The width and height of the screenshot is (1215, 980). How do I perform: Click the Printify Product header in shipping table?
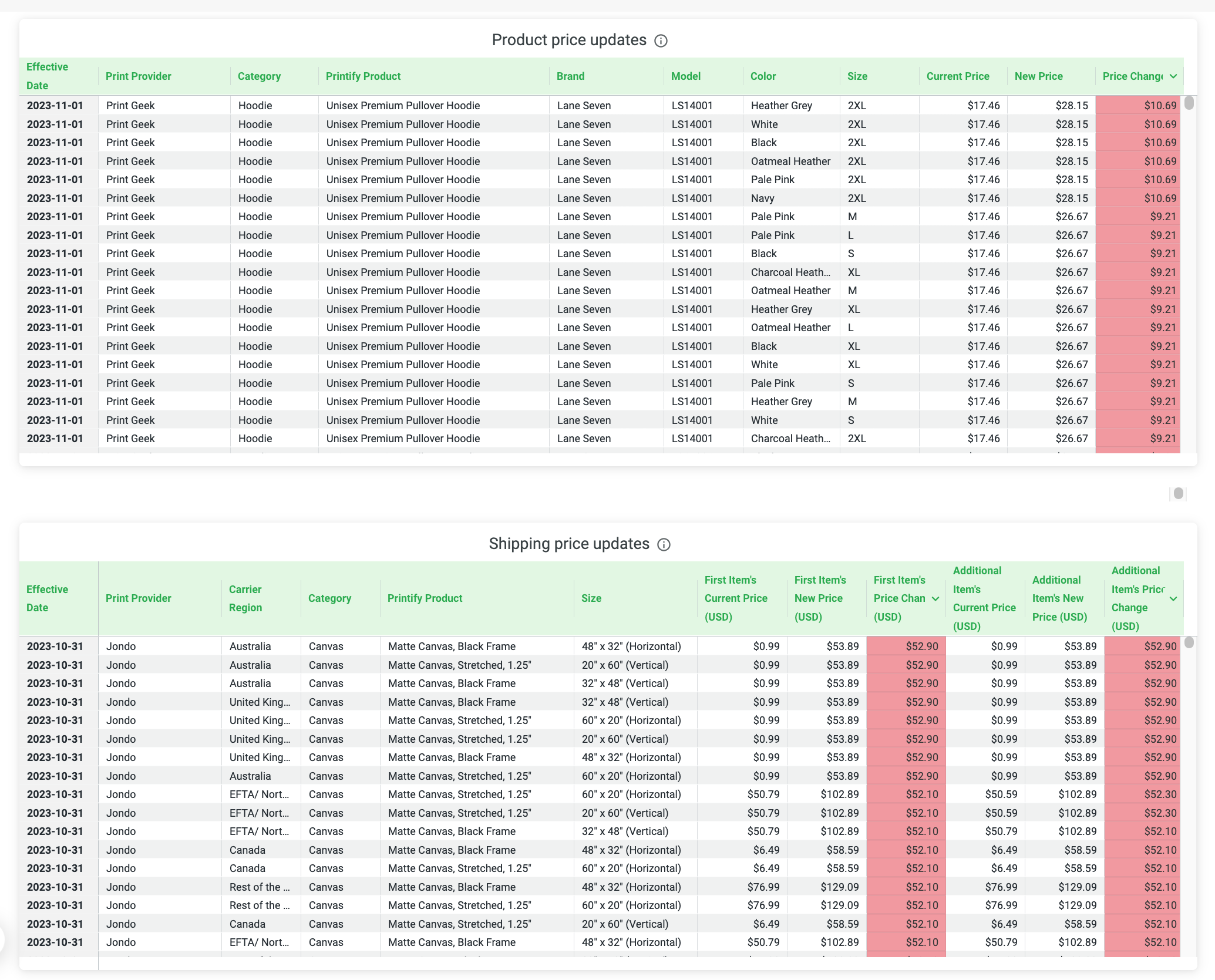425,598
